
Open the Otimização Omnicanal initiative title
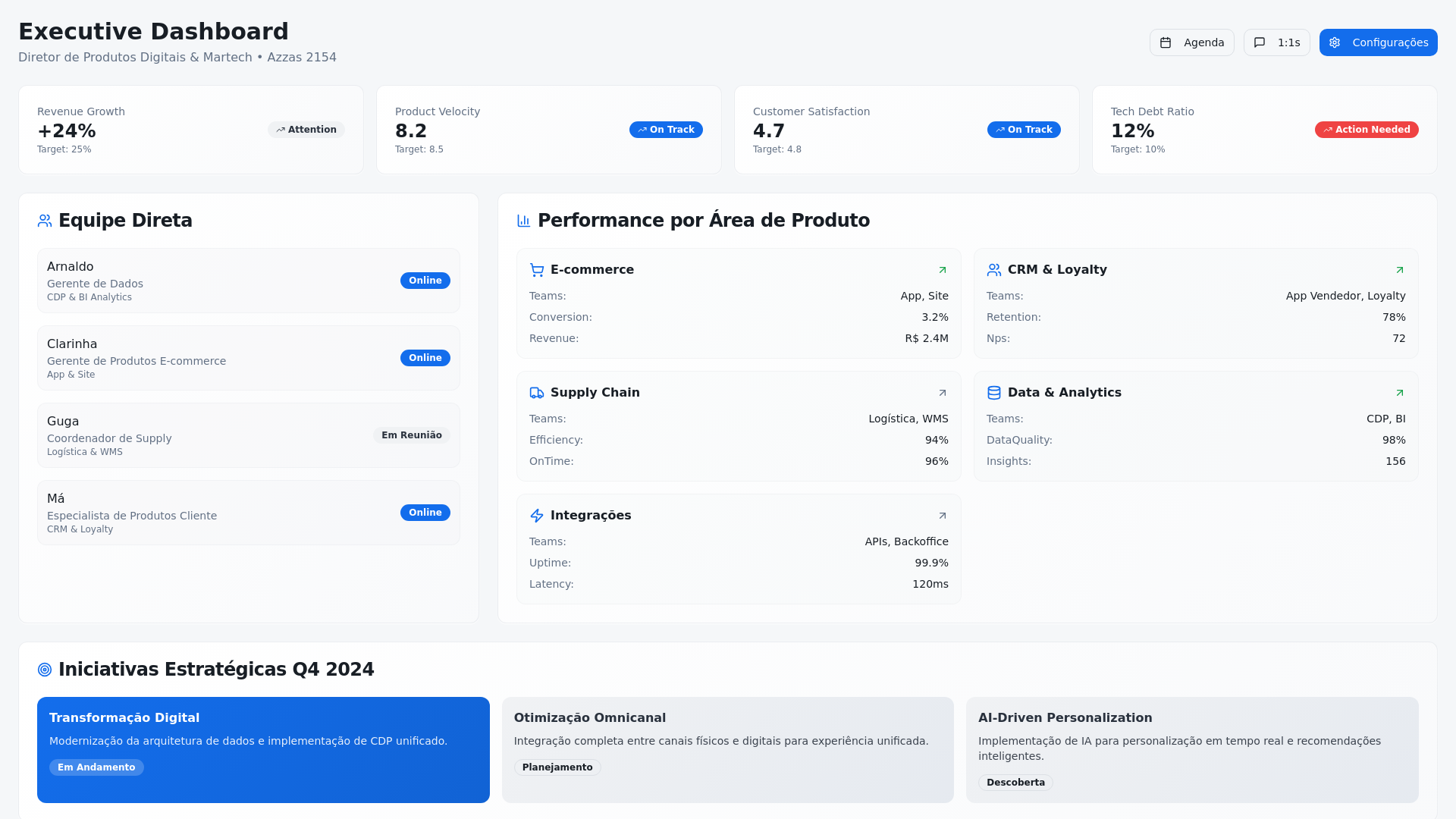click(x=590, y=717)
